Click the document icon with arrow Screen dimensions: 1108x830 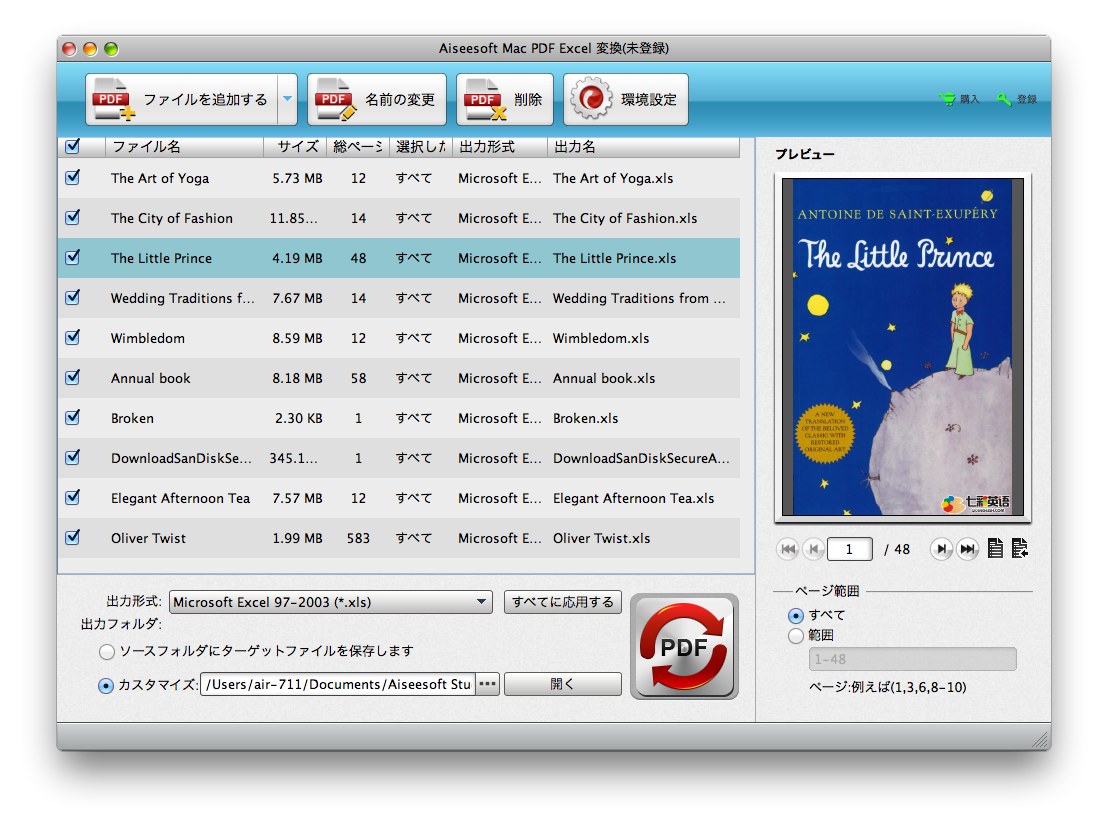tap(1020, 548)
